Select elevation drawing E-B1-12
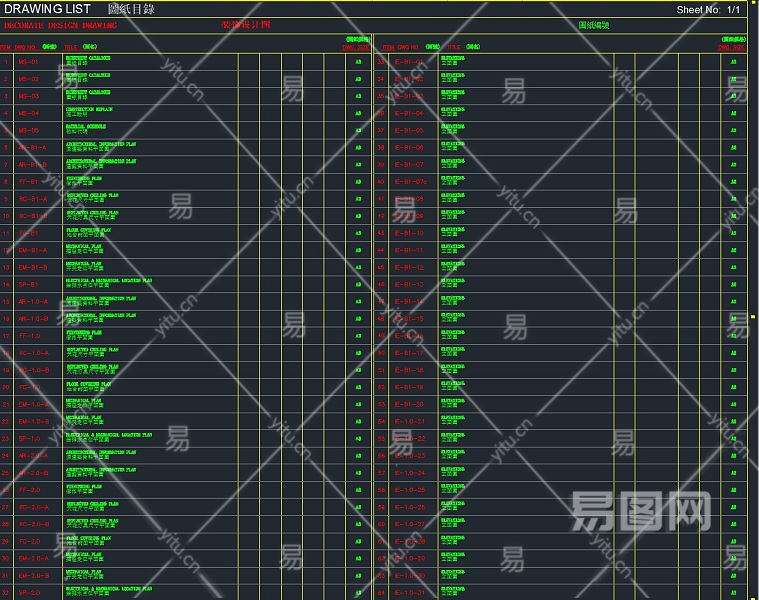 tap(409, 267)
